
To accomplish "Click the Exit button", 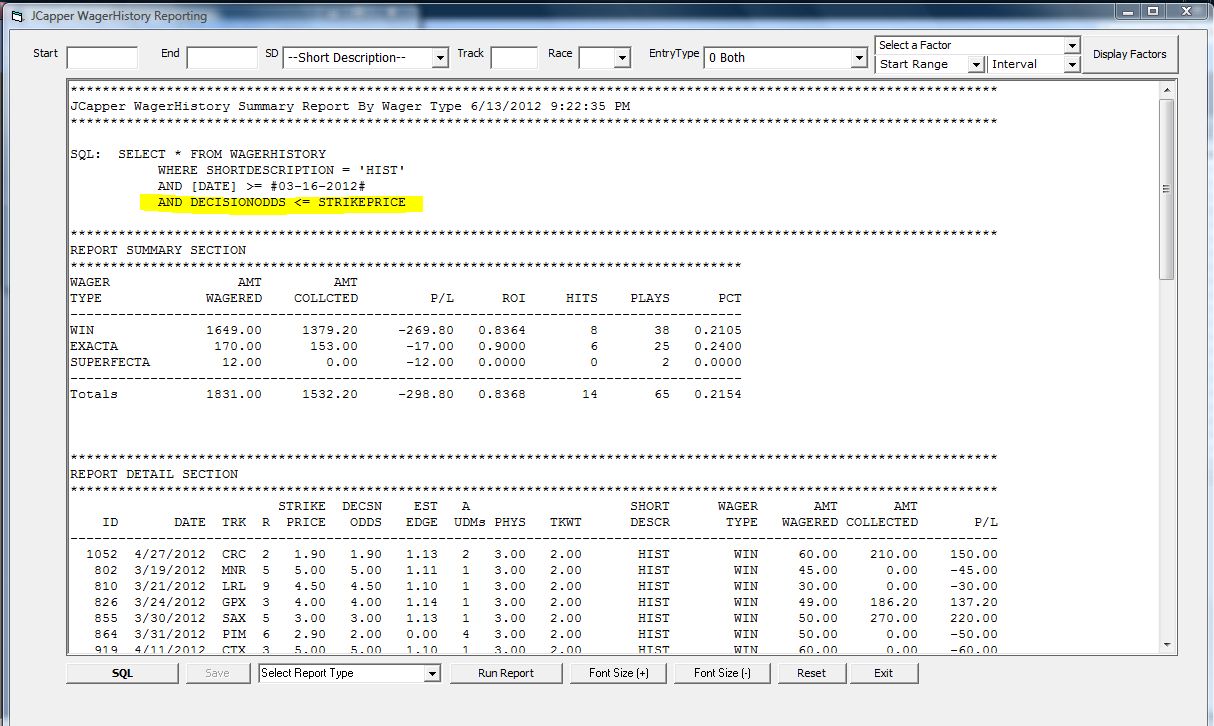I will pyautogui.click(x=883, y=673).
